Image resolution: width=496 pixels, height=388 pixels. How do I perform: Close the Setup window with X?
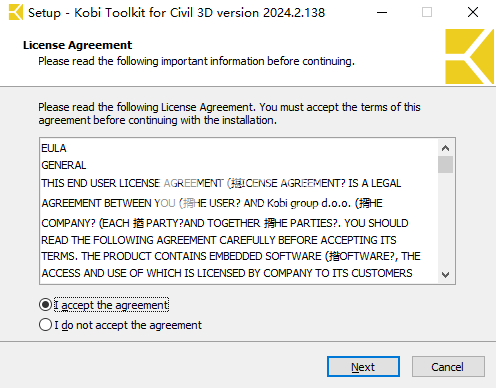pos(473,13)
